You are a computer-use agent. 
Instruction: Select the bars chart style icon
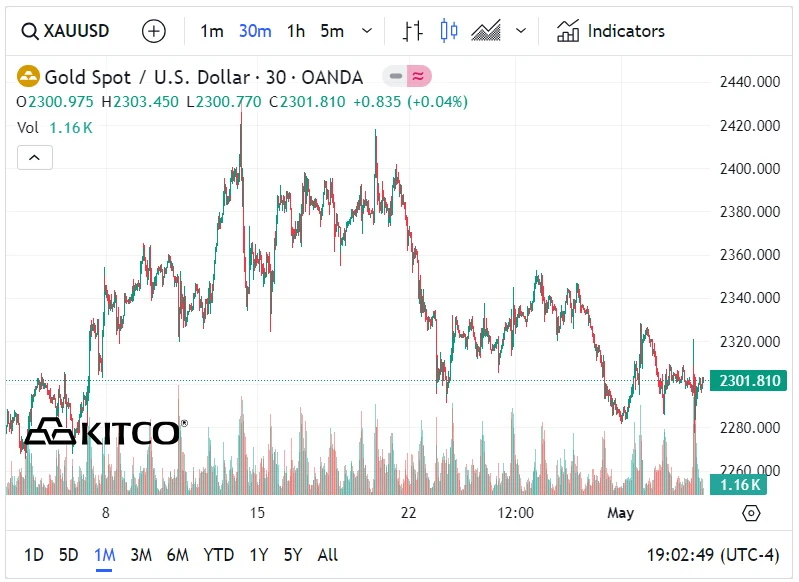point(412,31)
